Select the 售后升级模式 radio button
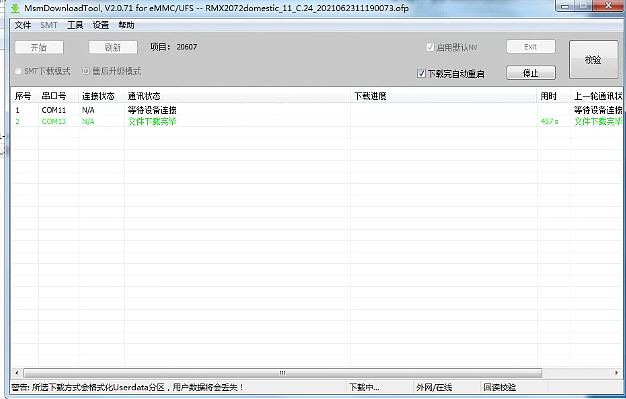Screen dimensions: 626x399 [x=86, y=71]
